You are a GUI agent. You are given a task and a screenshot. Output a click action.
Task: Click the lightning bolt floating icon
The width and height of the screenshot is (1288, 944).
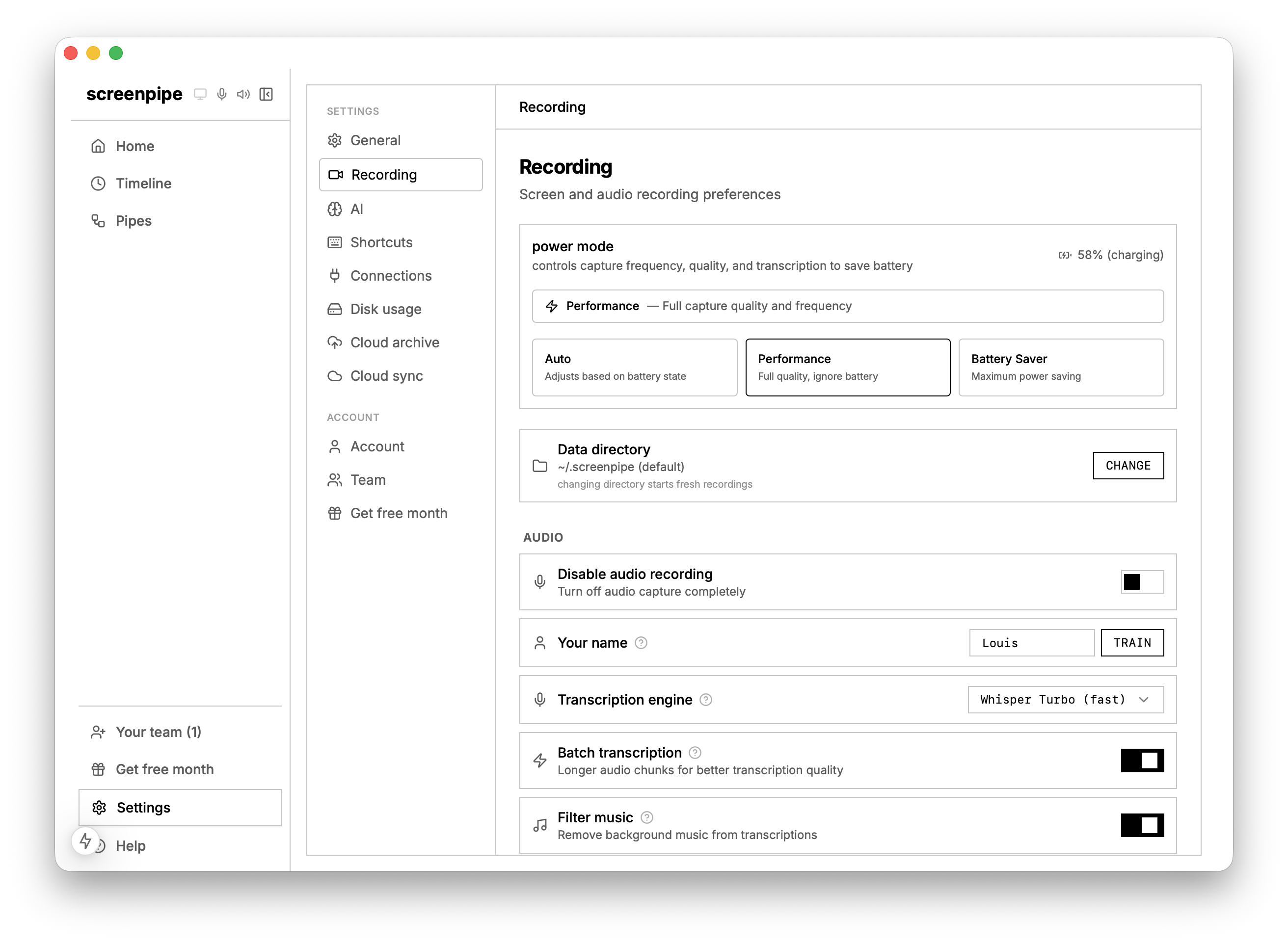pos(86,841)
